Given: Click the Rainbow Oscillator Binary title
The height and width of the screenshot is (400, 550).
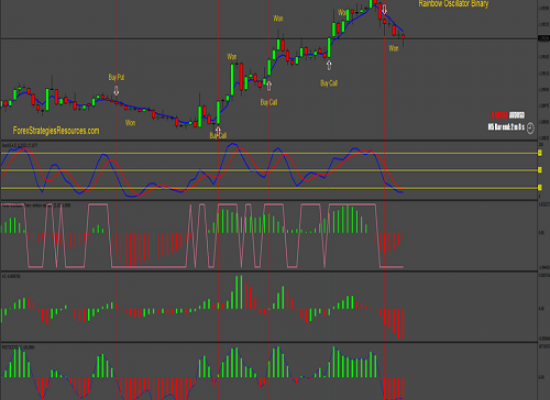Looking at the screenshot, I should click(454, 4).
